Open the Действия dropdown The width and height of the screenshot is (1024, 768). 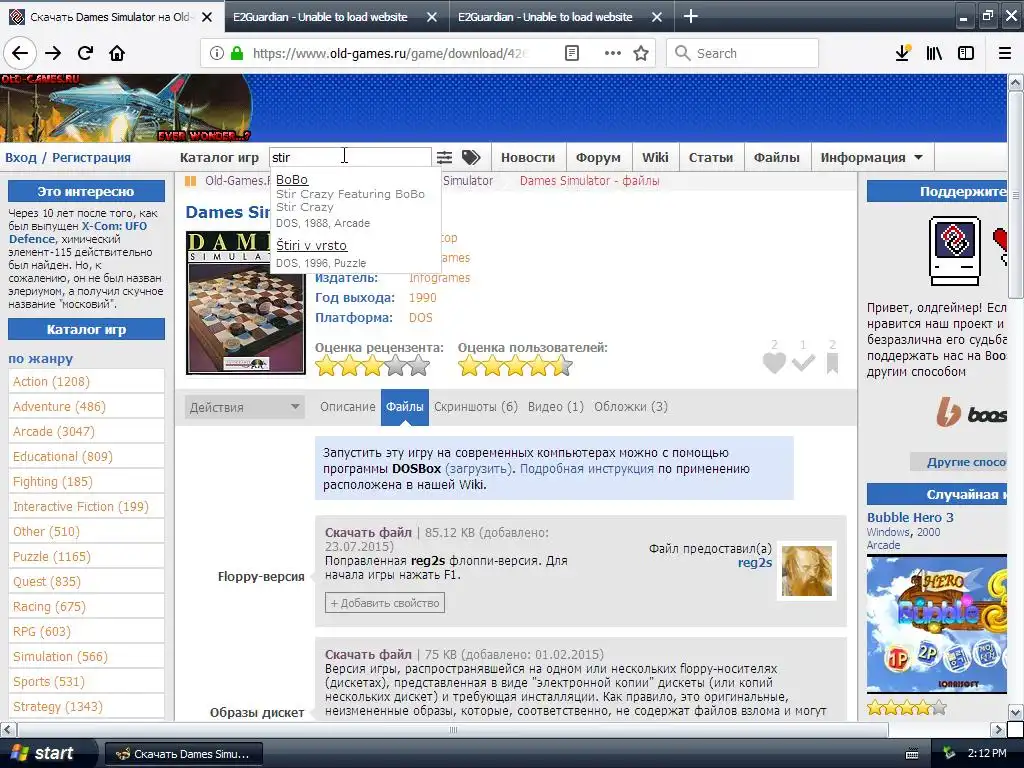click(244, 407)
